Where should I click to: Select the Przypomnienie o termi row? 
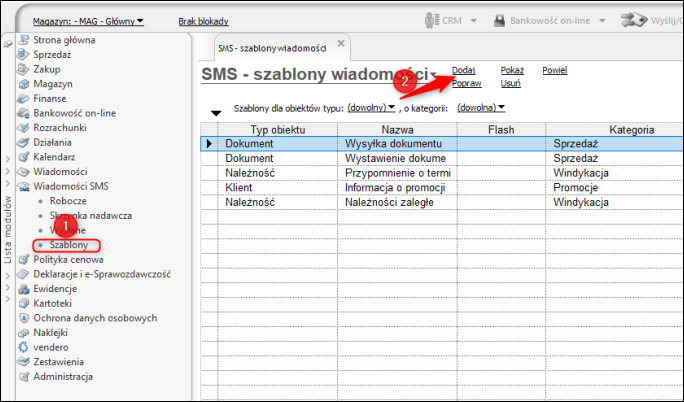point(442,173)
